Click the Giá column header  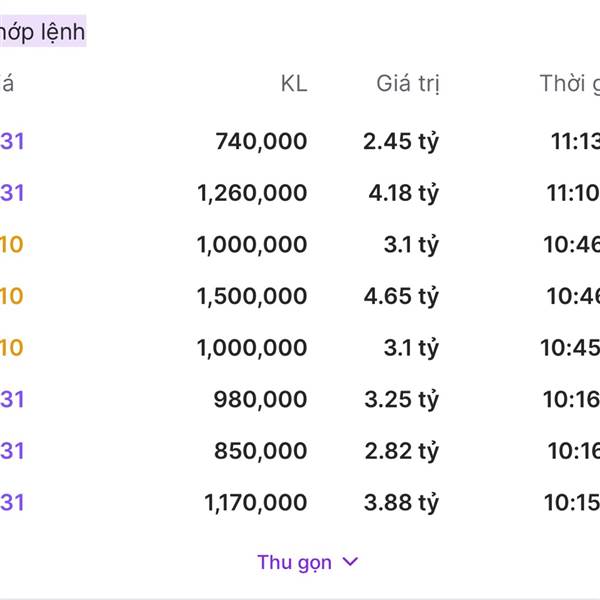7,84
